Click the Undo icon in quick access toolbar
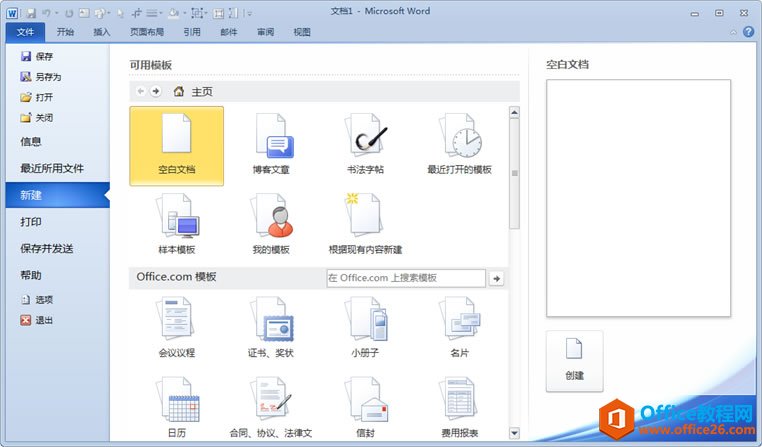This screenshot has height=447, width=762. pos(47,13)
